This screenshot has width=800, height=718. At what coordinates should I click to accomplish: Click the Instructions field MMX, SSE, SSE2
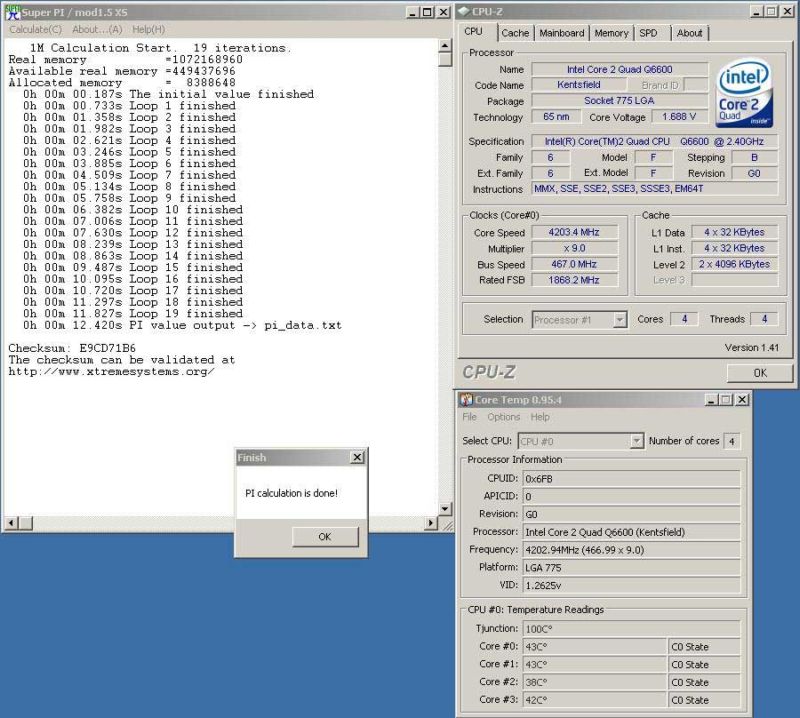click(655, 189)
